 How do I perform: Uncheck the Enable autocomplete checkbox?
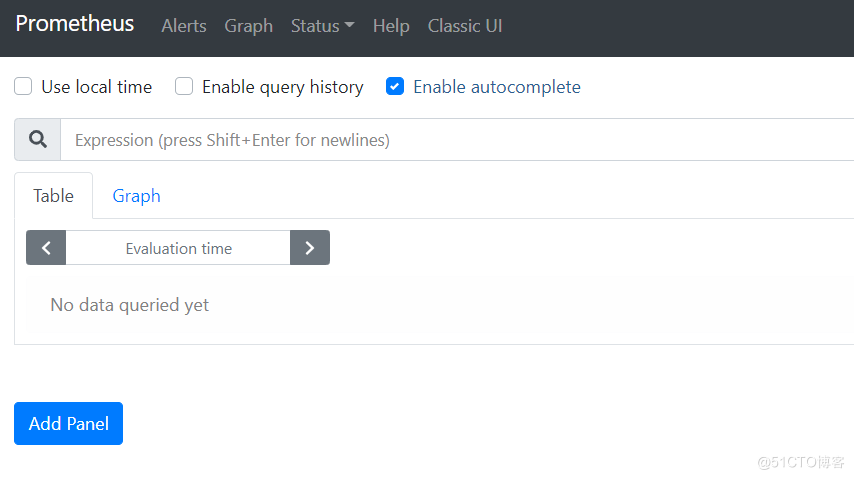(x=395, y=86)
